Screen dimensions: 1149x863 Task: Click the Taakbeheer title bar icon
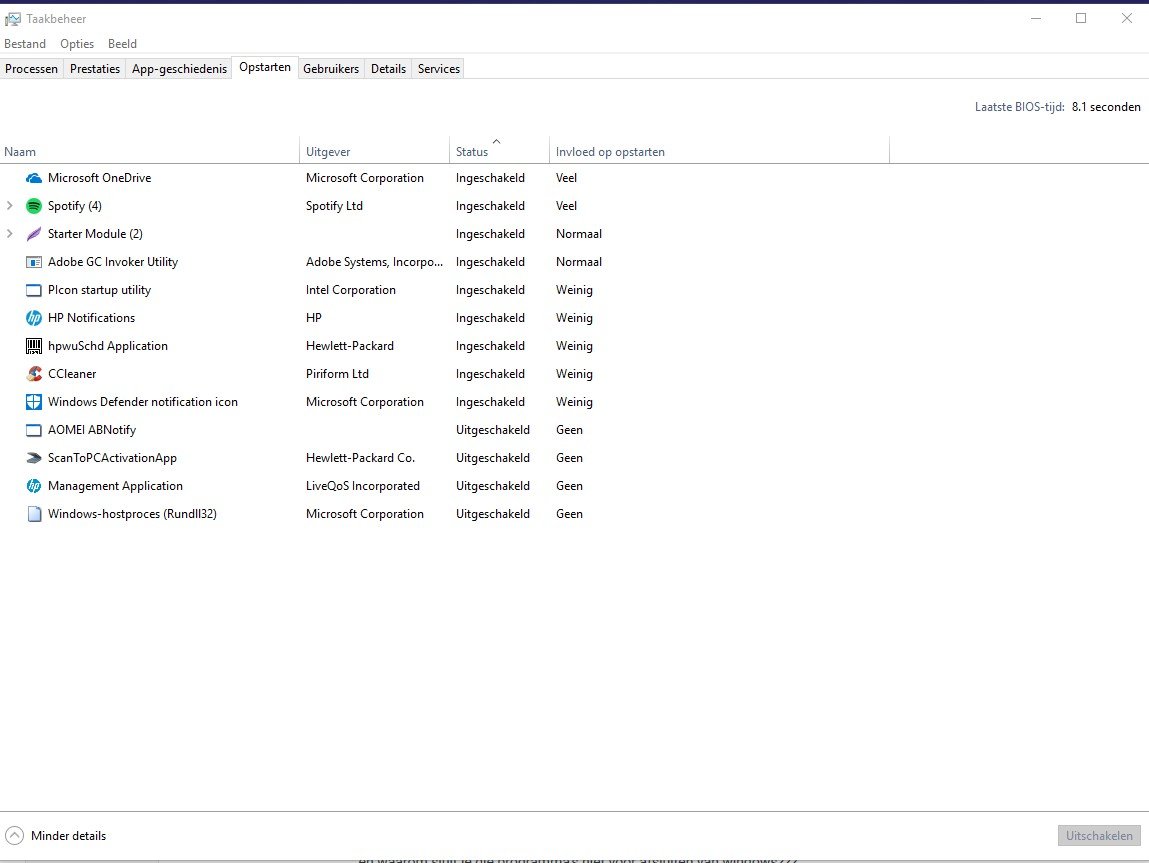pyautogui.click(x=12, y=18)
